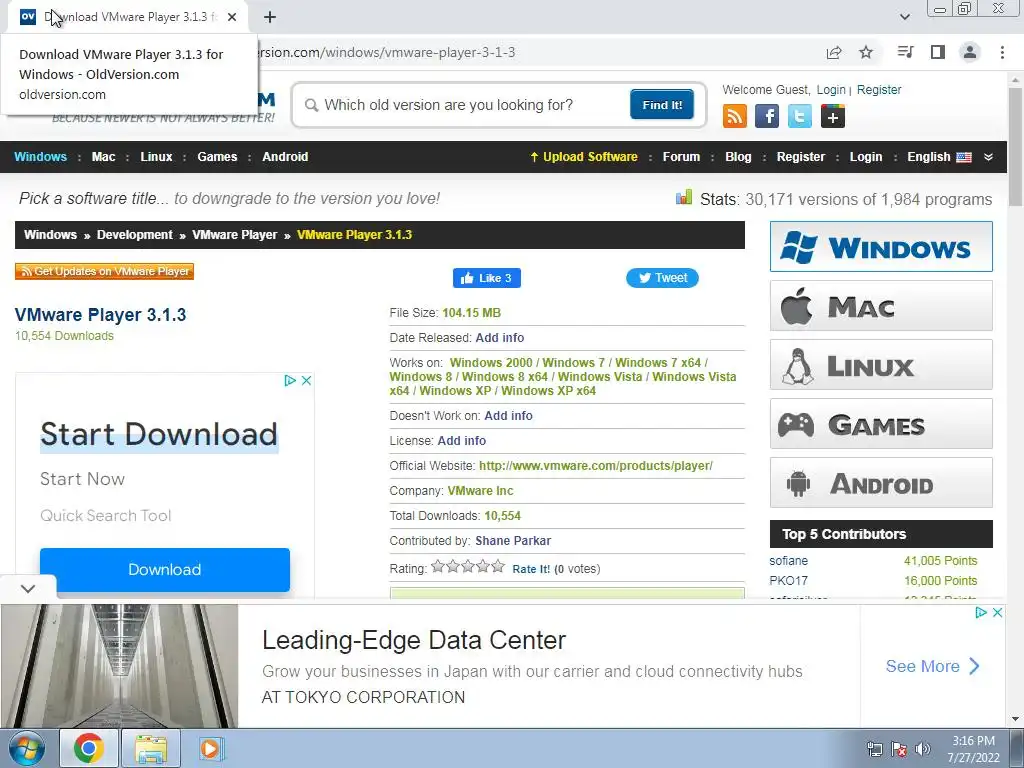Open a new browser tab

270,17
